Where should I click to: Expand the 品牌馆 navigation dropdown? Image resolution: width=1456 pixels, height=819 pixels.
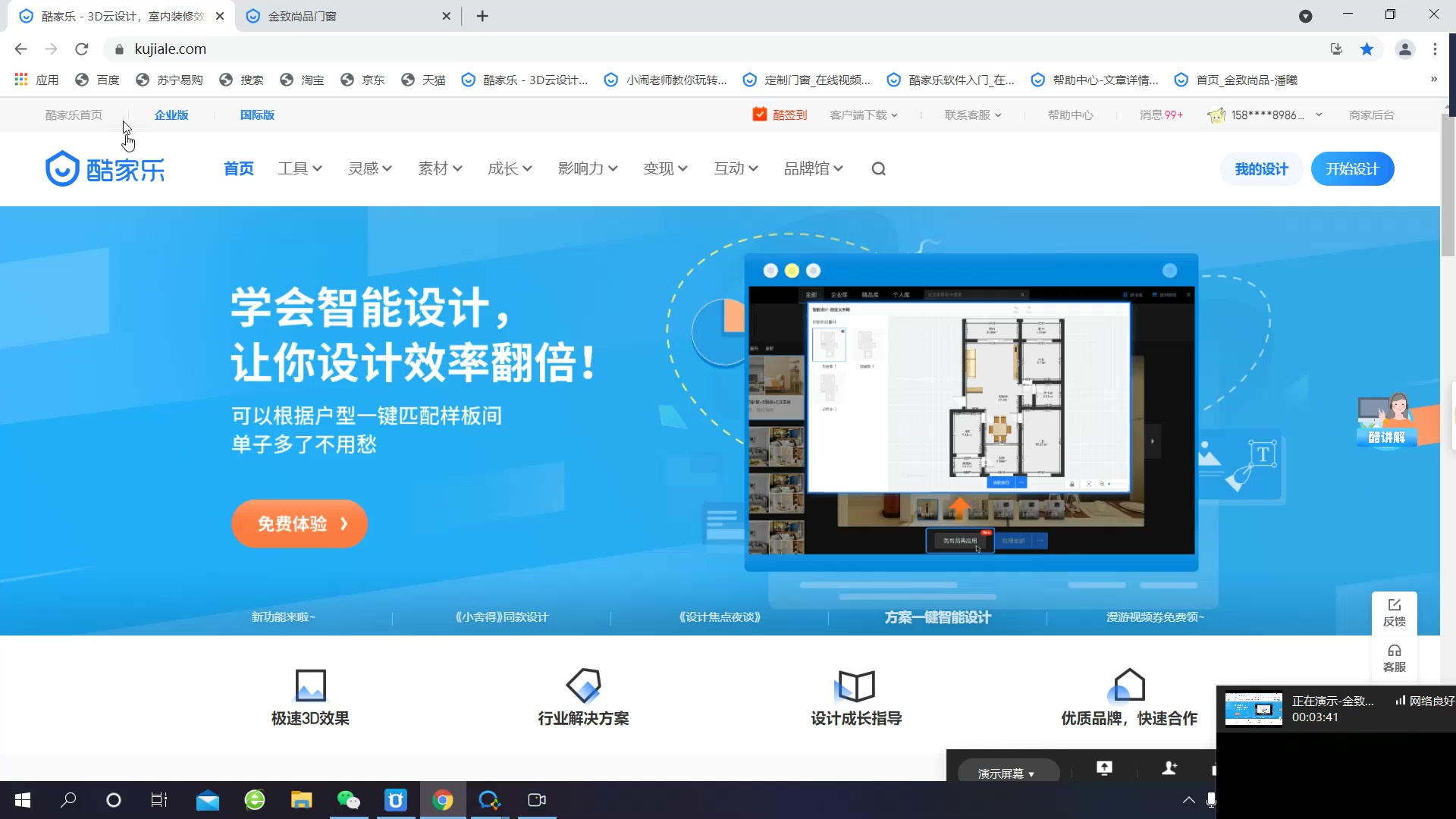(x=813, y=168)
